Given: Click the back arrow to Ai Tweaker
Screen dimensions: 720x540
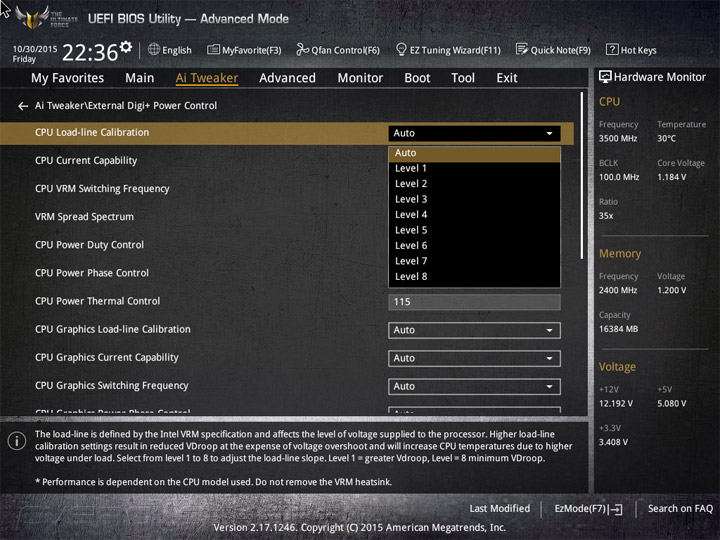Looking at the screenshot, I should [x=22, y=106].
